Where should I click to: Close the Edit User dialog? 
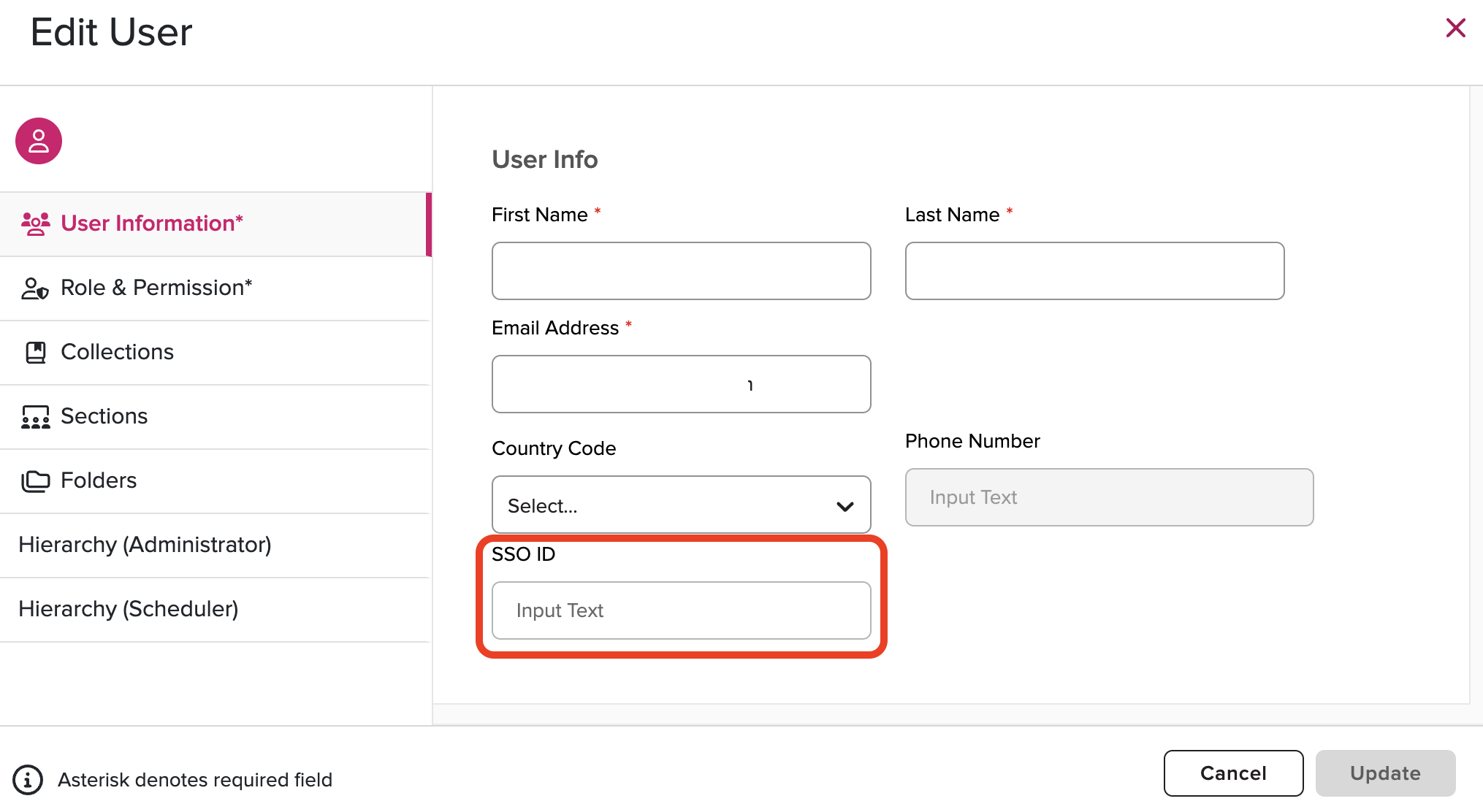(x=1455, y=28)
